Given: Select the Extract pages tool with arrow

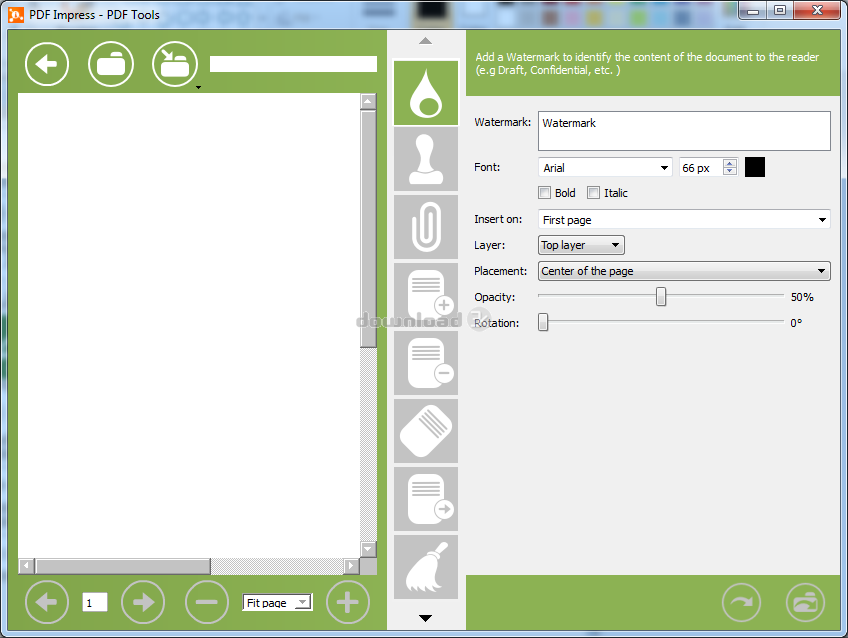Looking at the screenshot, I should (x=426, y=500).
